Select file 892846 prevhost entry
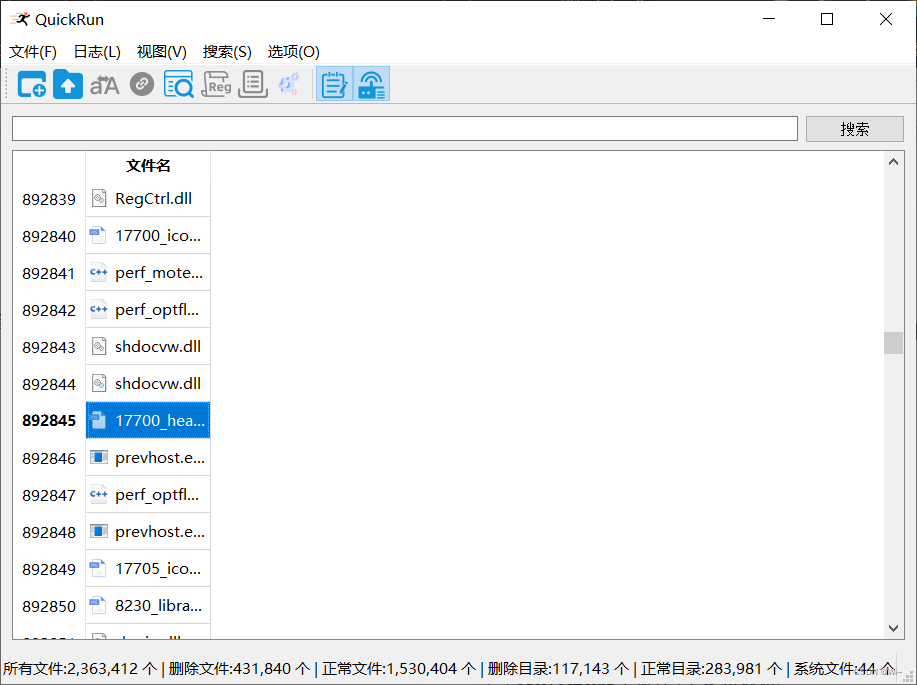 [x=147, y=457]
